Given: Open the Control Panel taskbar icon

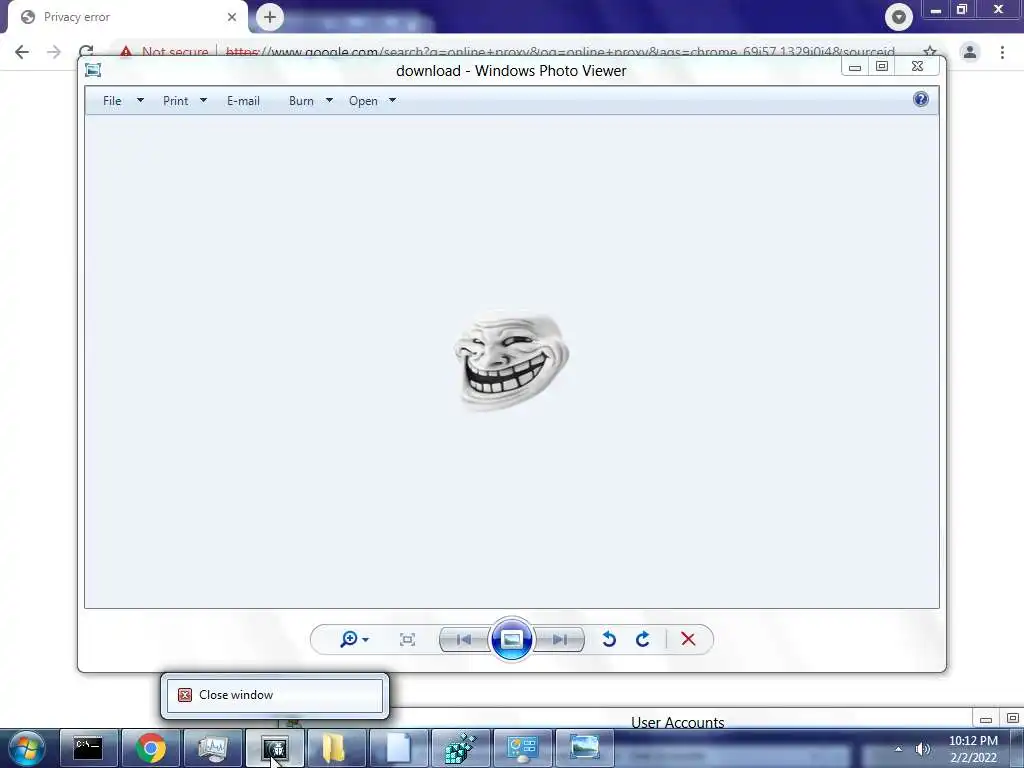Looking at the screenshot, I should 522,748.
